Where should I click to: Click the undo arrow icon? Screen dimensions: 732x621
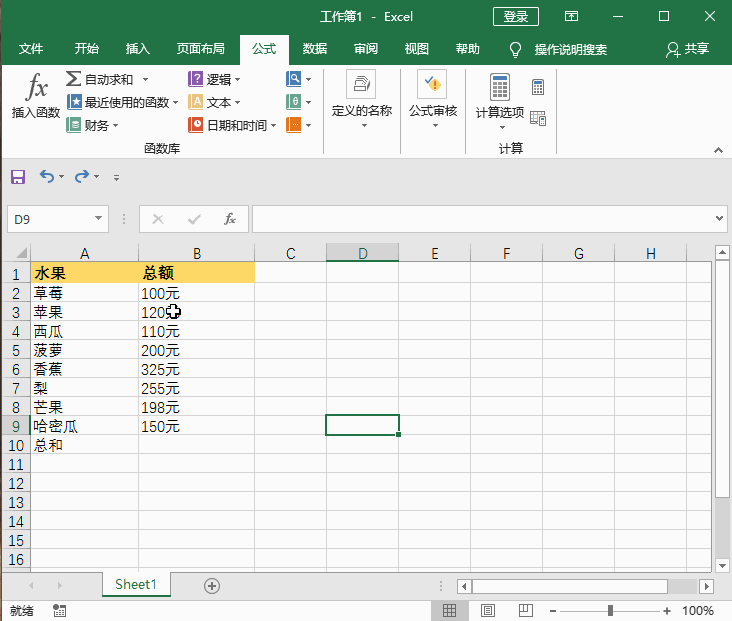click(x=46, y=176)
